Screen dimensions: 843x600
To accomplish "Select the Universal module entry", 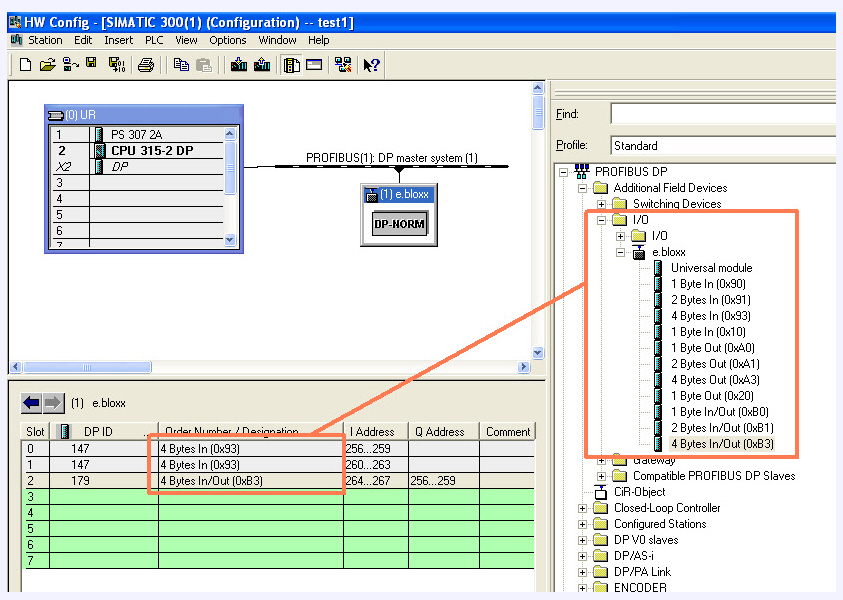I will click(711, 267).
